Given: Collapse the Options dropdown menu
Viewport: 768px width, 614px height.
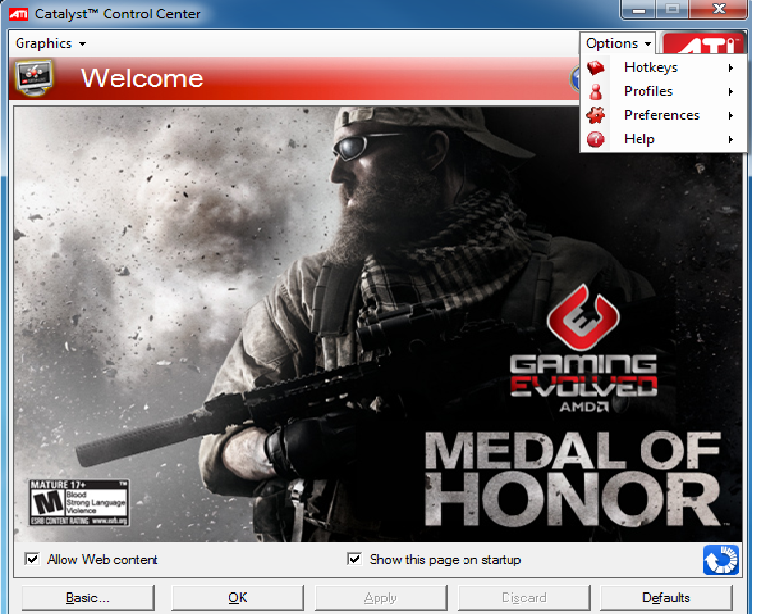Looking at the screenshot, I should [619, 44].
